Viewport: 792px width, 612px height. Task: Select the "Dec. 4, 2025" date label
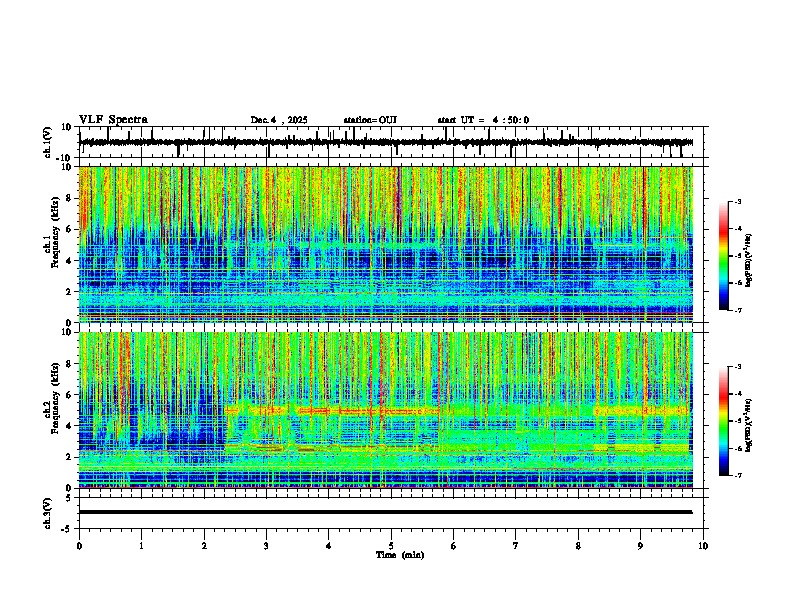pos(279,120)
